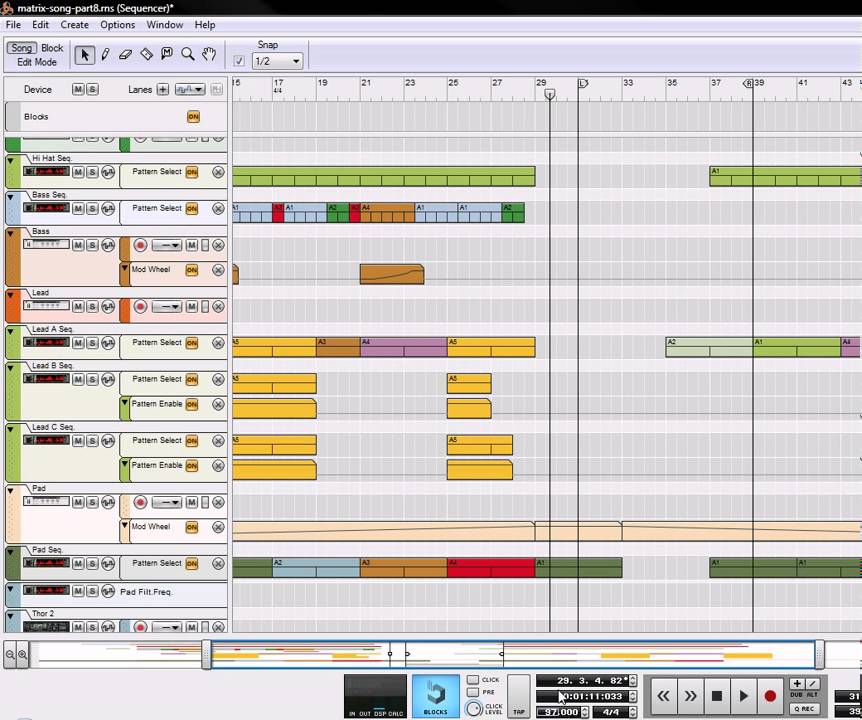The image size is (862, 720).
Task: Click the Q REC button
Action: (805, 709)
